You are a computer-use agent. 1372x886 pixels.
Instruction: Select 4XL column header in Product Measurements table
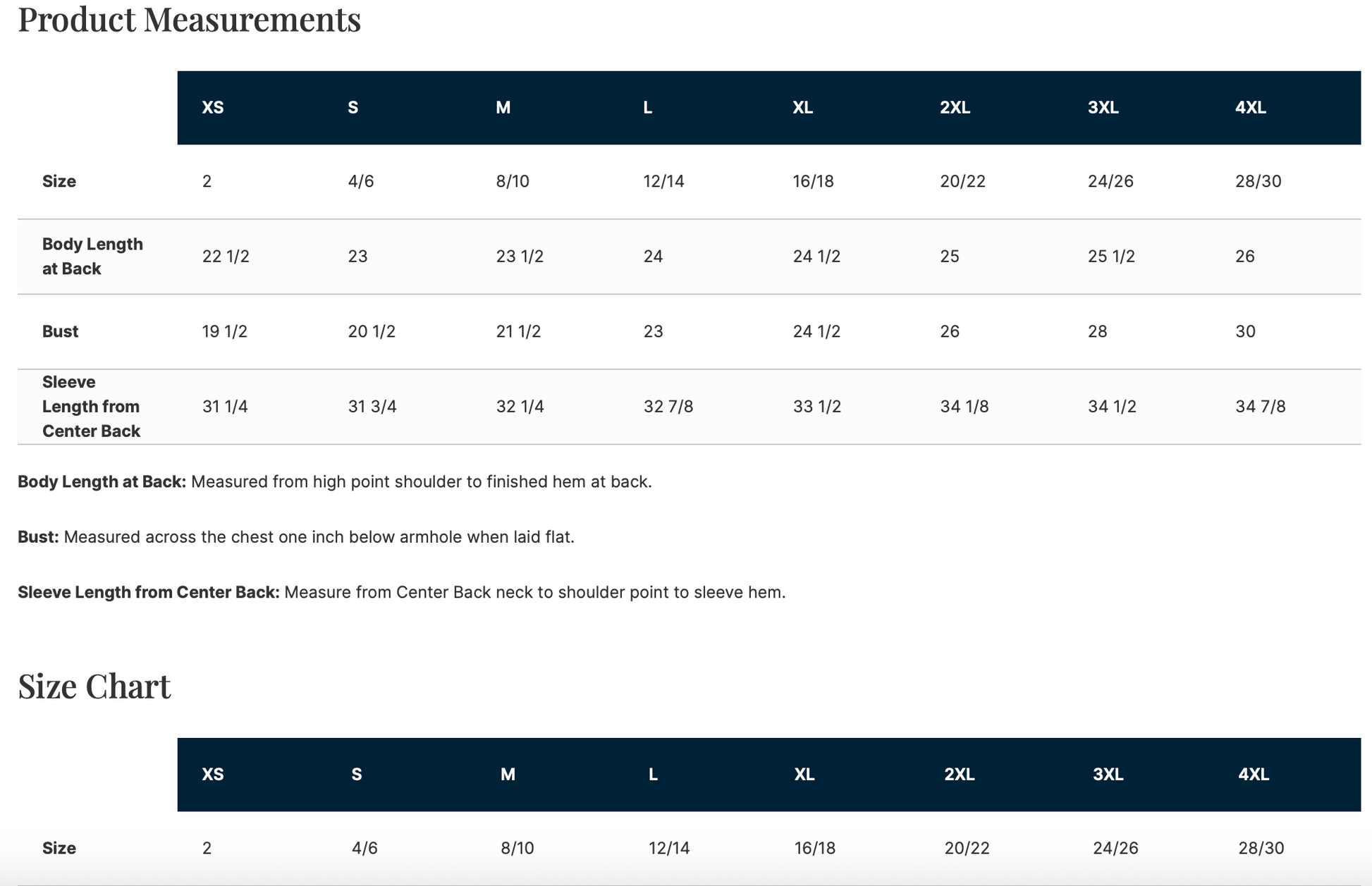pyautogui.click(x=1250, y=108)
